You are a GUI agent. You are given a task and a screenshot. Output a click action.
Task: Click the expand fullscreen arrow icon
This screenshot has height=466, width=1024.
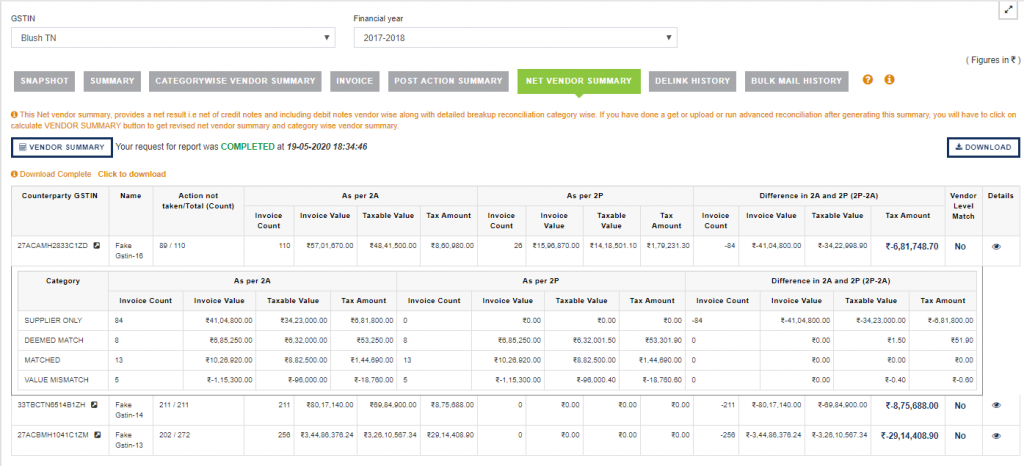1008,11
